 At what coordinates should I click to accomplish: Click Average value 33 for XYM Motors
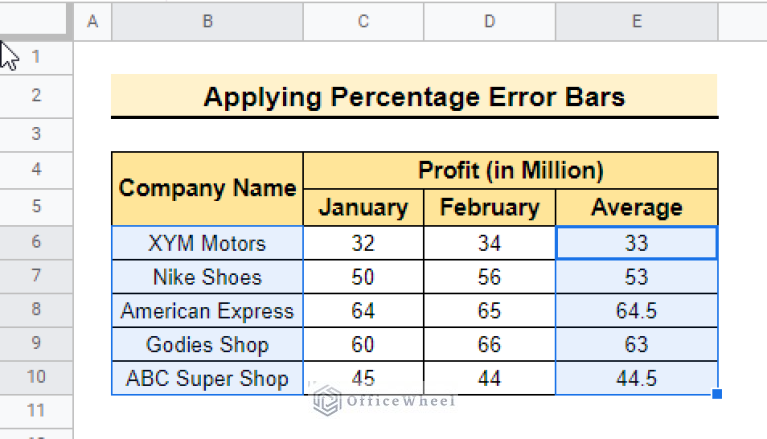coord(636,243)
